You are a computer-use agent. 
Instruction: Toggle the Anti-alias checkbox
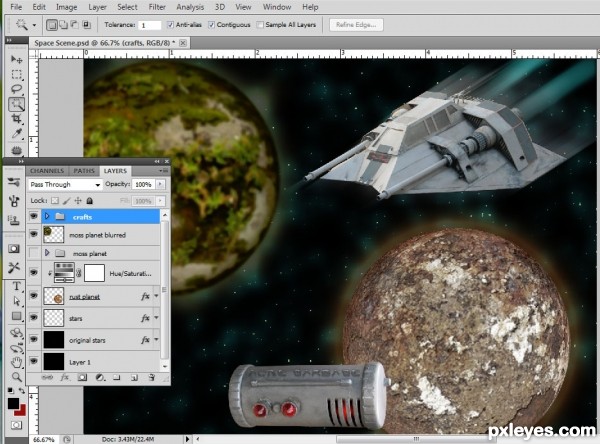coord(170,25)
